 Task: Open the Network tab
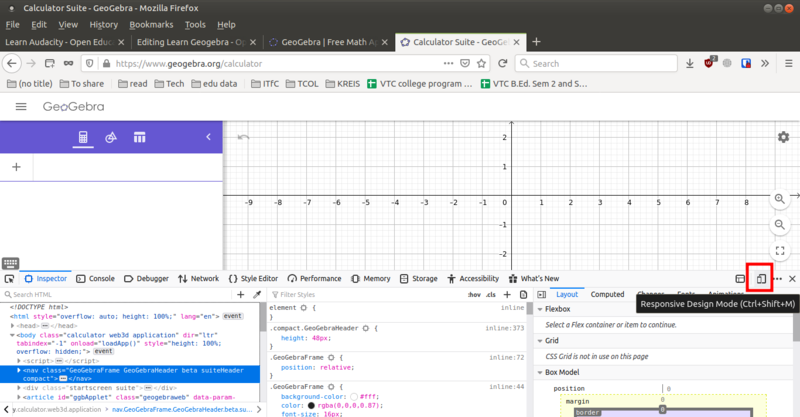tap(198, 279)
